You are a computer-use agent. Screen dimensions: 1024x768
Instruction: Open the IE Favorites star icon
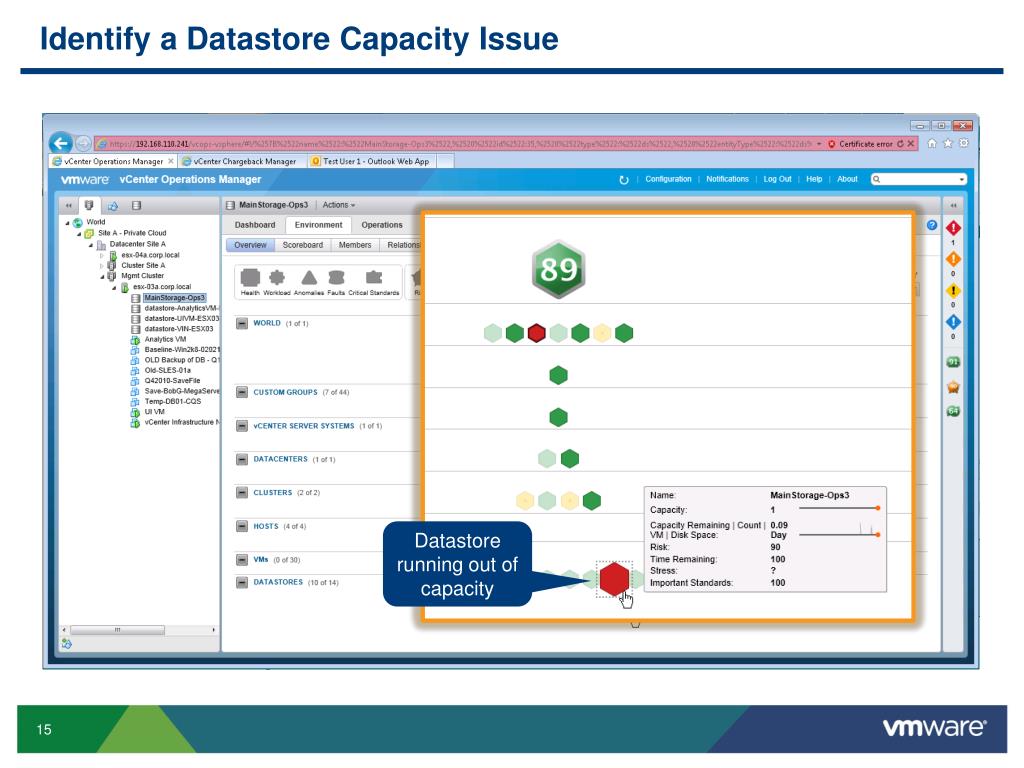click(948, 144)
